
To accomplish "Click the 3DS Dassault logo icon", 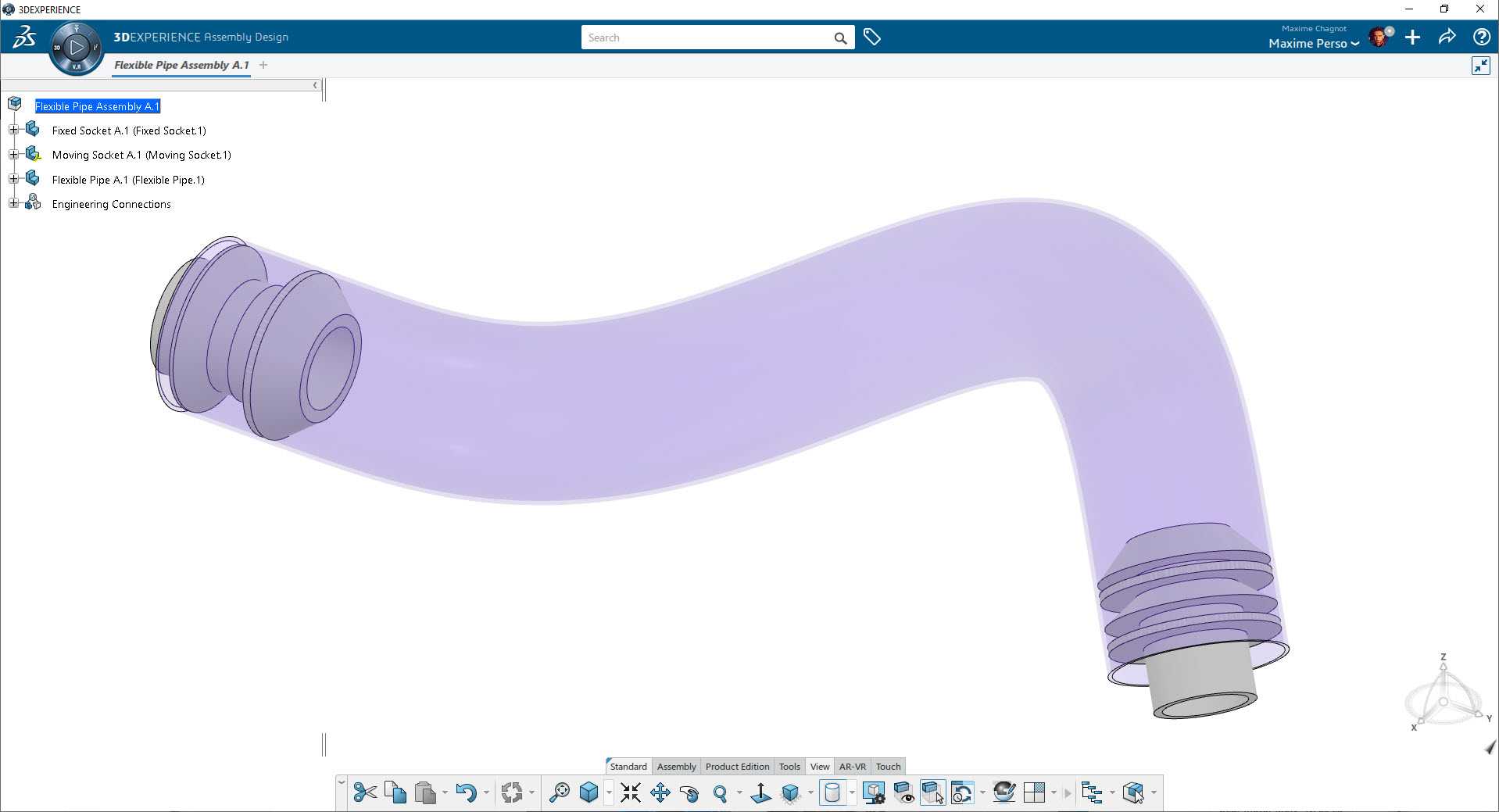I will pyautogui.click(x=24, y=37).
